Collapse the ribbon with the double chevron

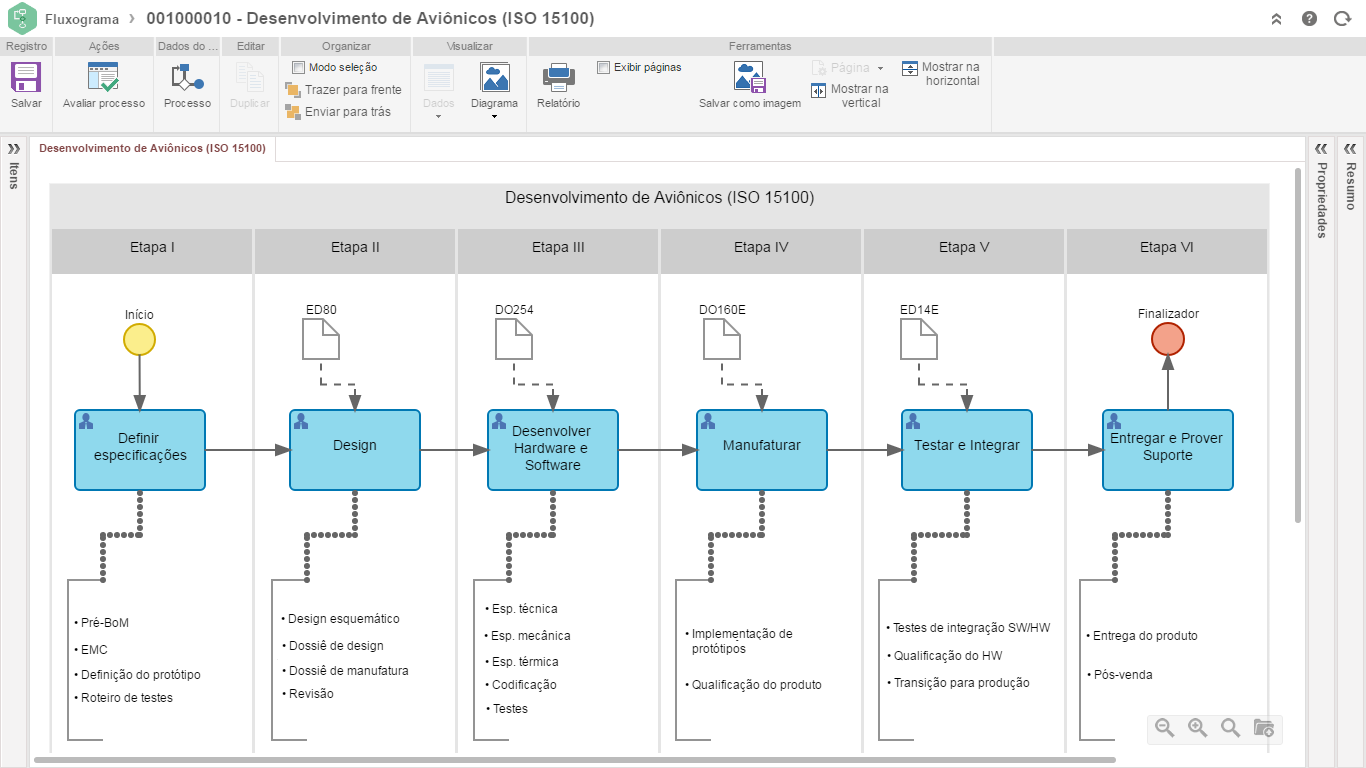coord(1276,19)
